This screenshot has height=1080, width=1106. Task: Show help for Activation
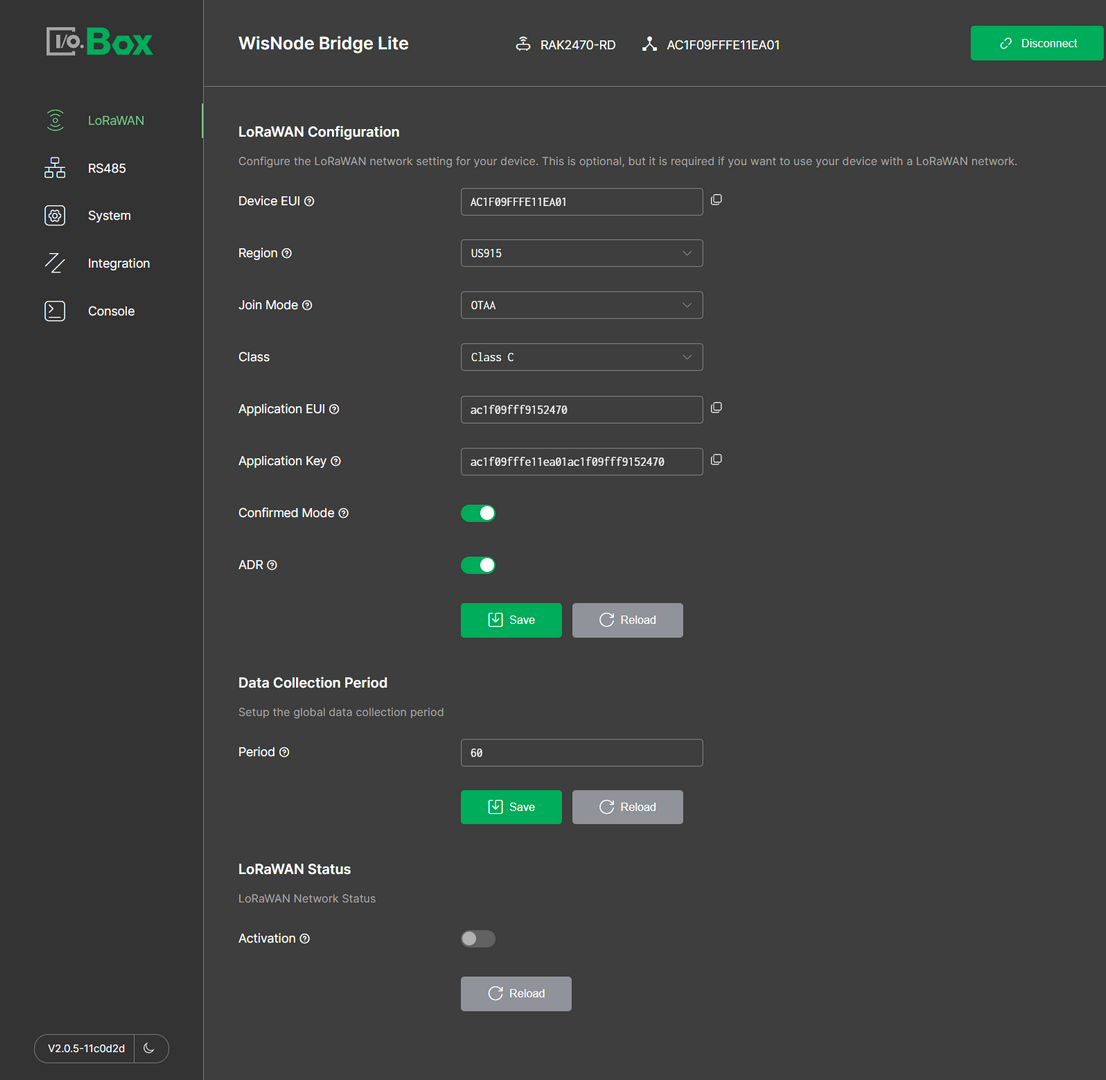[x=305, y=939]
